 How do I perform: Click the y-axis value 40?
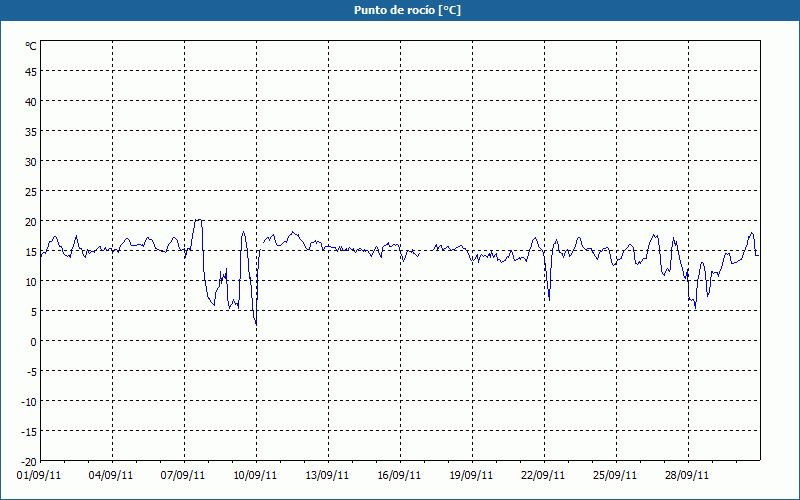[x=31, y=102]
